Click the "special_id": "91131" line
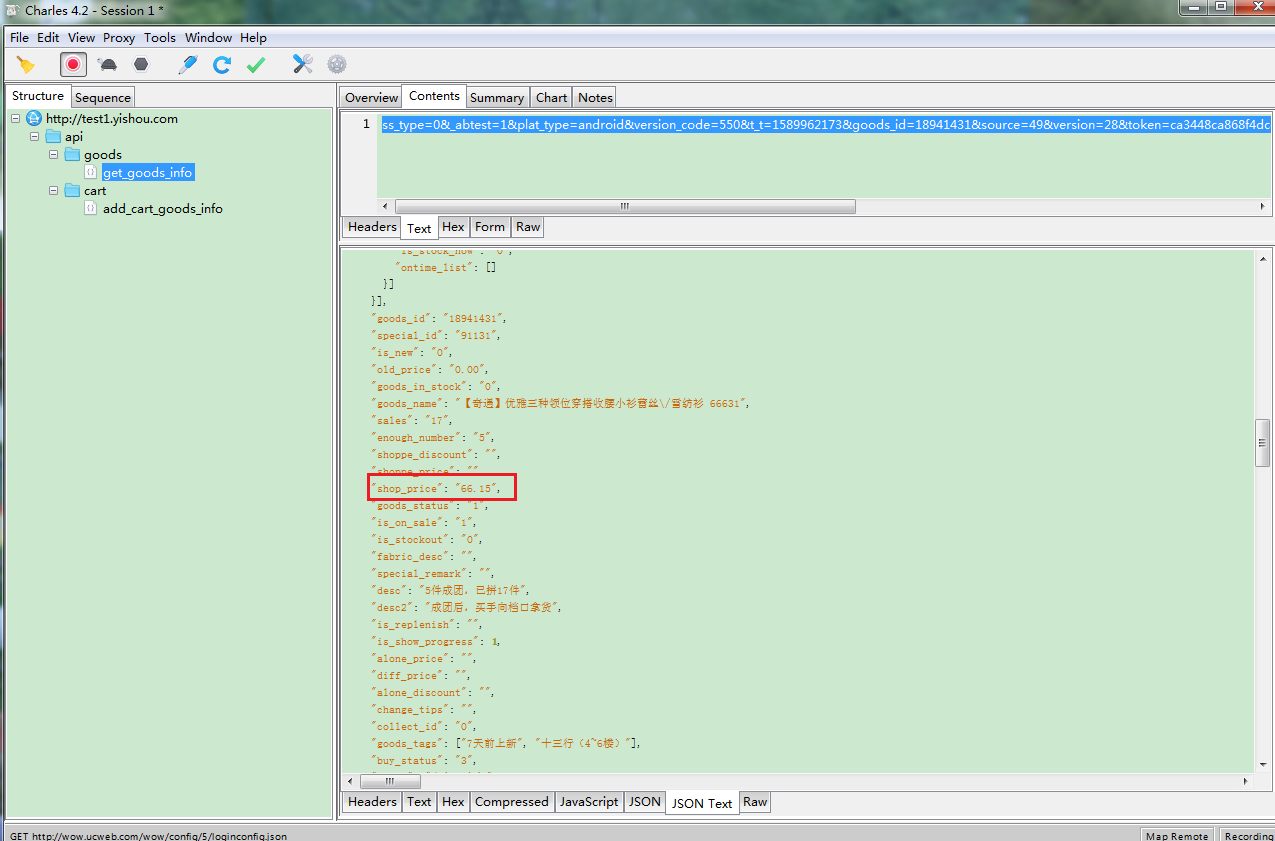The width and height of the screenshot is (1275, 841). coord(436,336)
